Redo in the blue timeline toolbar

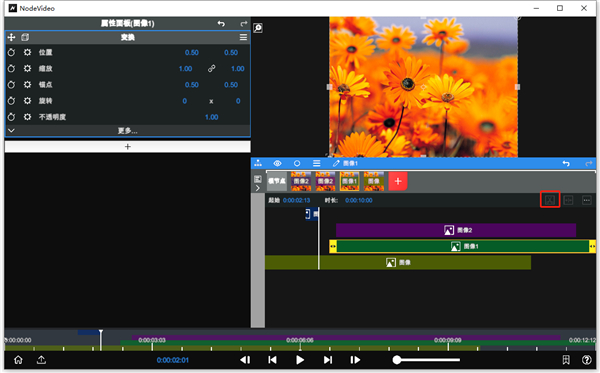click(x=589, y=163)
